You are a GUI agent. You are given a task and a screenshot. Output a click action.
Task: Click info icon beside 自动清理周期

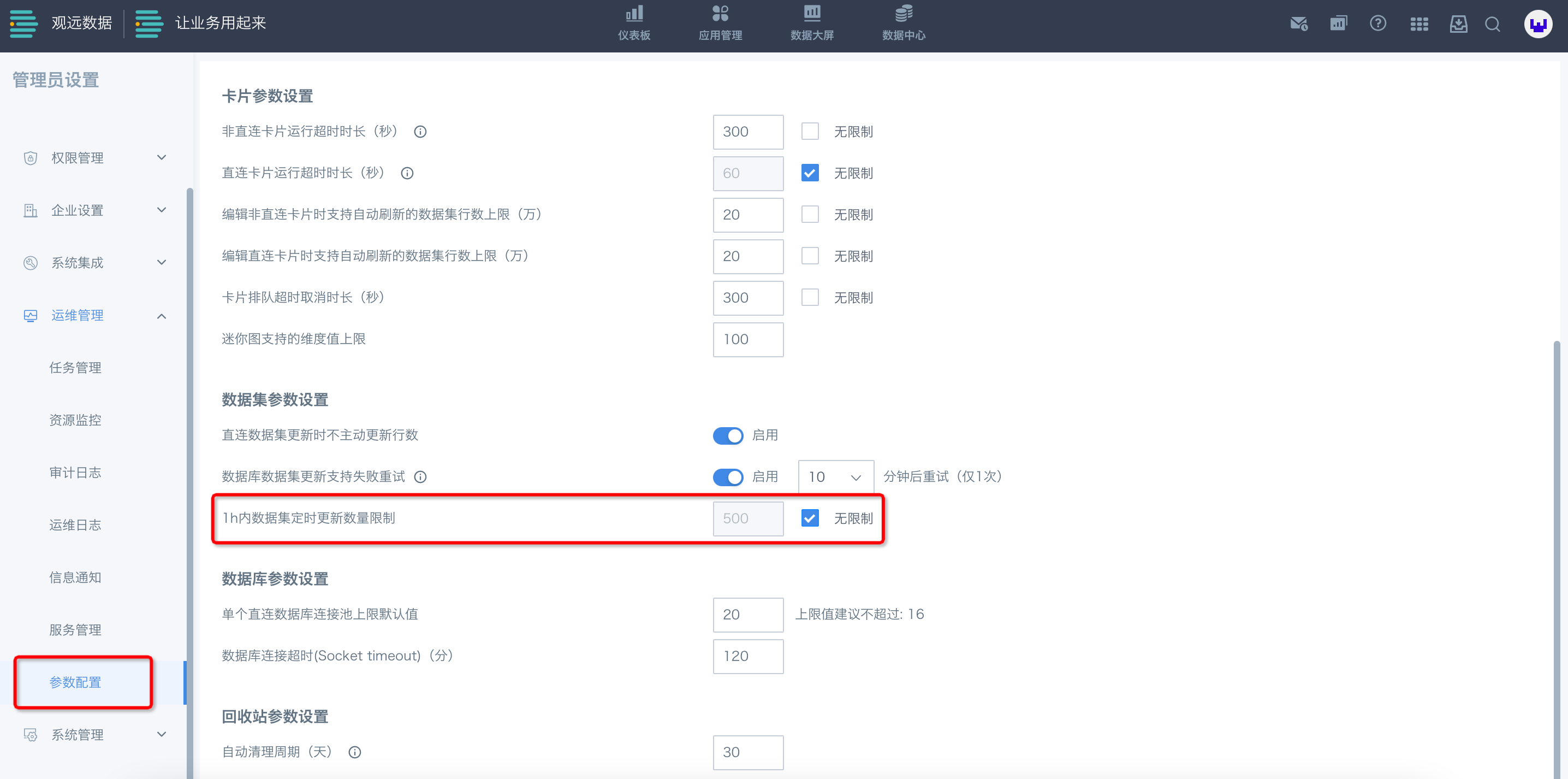point(355,752)
